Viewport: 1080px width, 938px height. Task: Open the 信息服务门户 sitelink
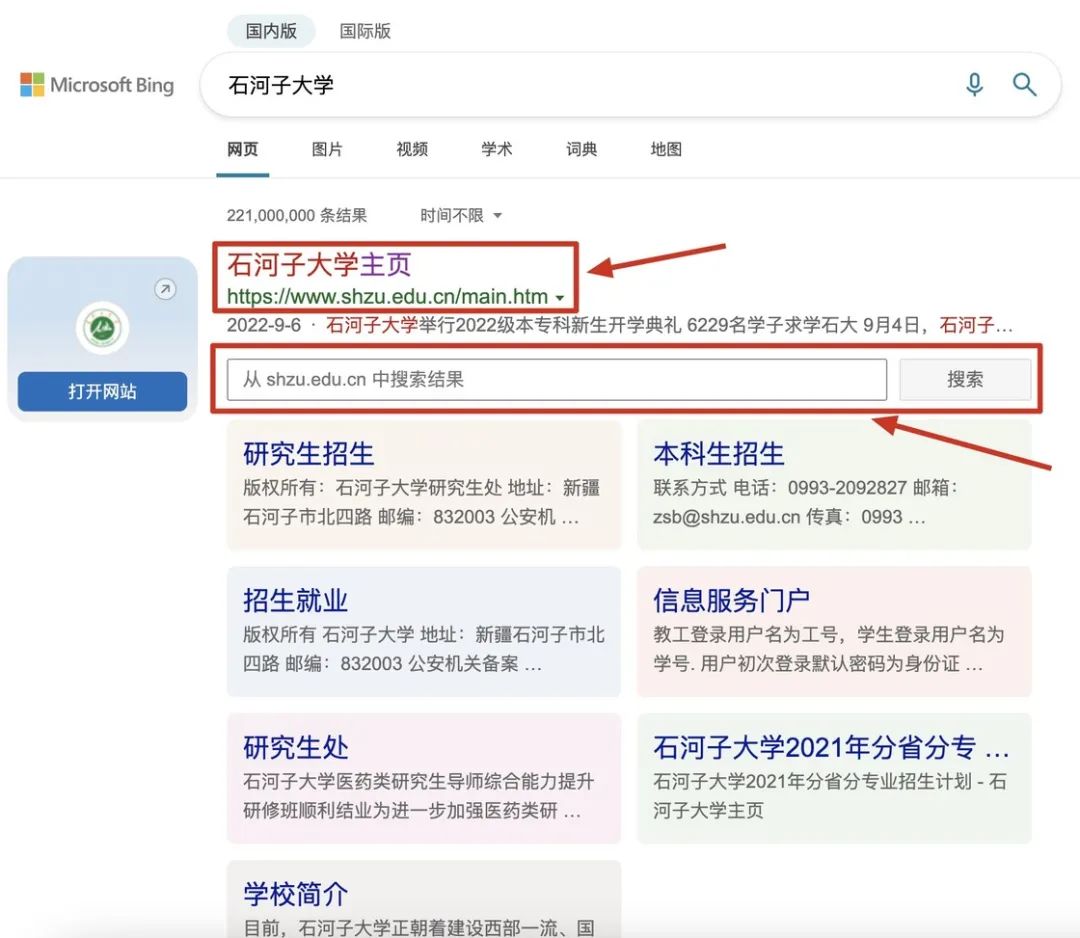click(x=731, y=601)
